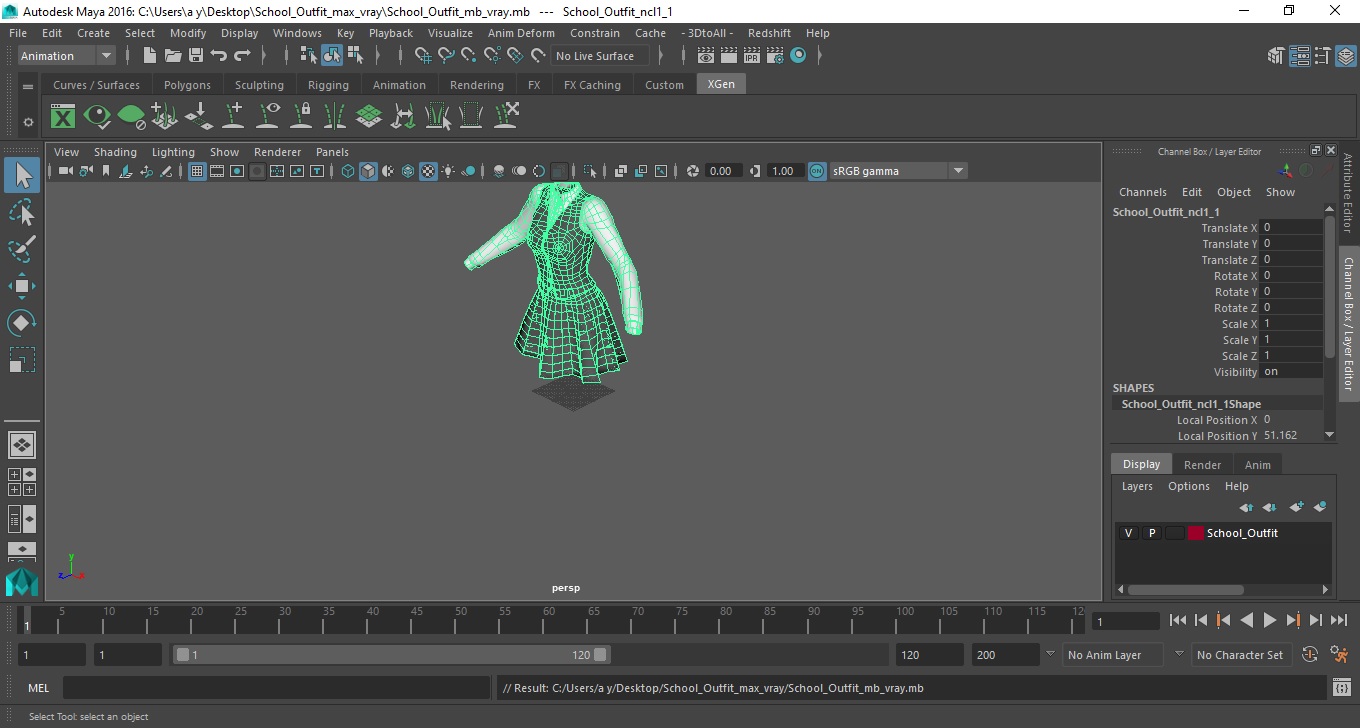Activate the Lasso select tool

[x=22, y=213]
